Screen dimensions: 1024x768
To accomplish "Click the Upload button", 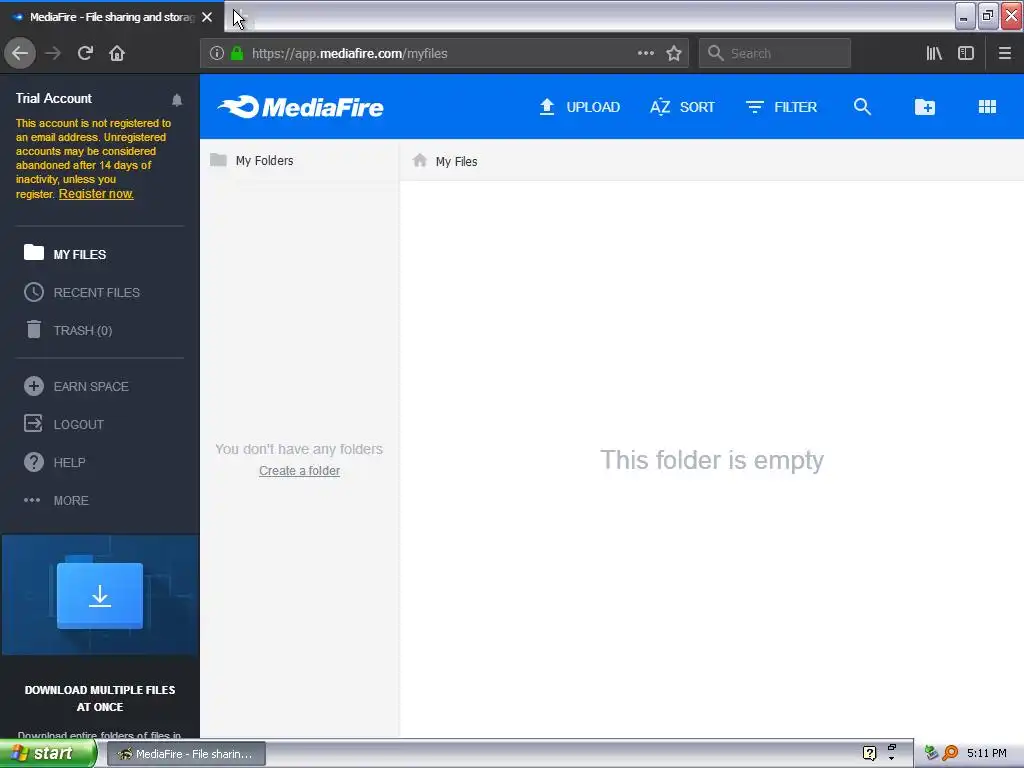I will click(579, 107).
